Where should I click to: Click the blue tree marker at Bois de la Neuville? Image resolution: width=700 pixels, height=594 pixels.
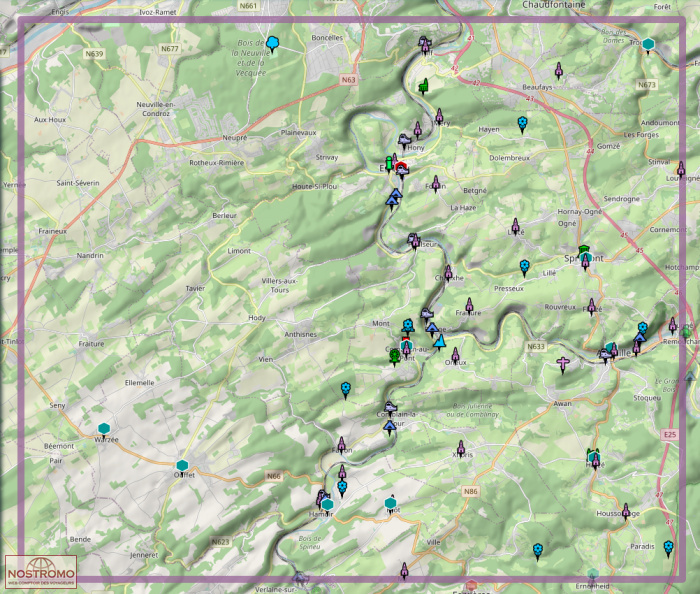pyautogui.click(x=272, y=44)
